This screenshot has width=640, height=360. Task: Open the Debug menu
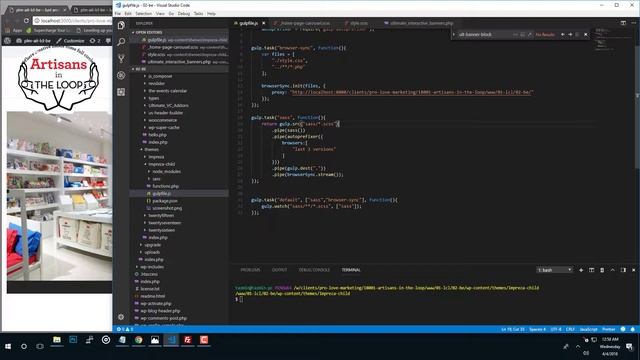pos(184,13)
